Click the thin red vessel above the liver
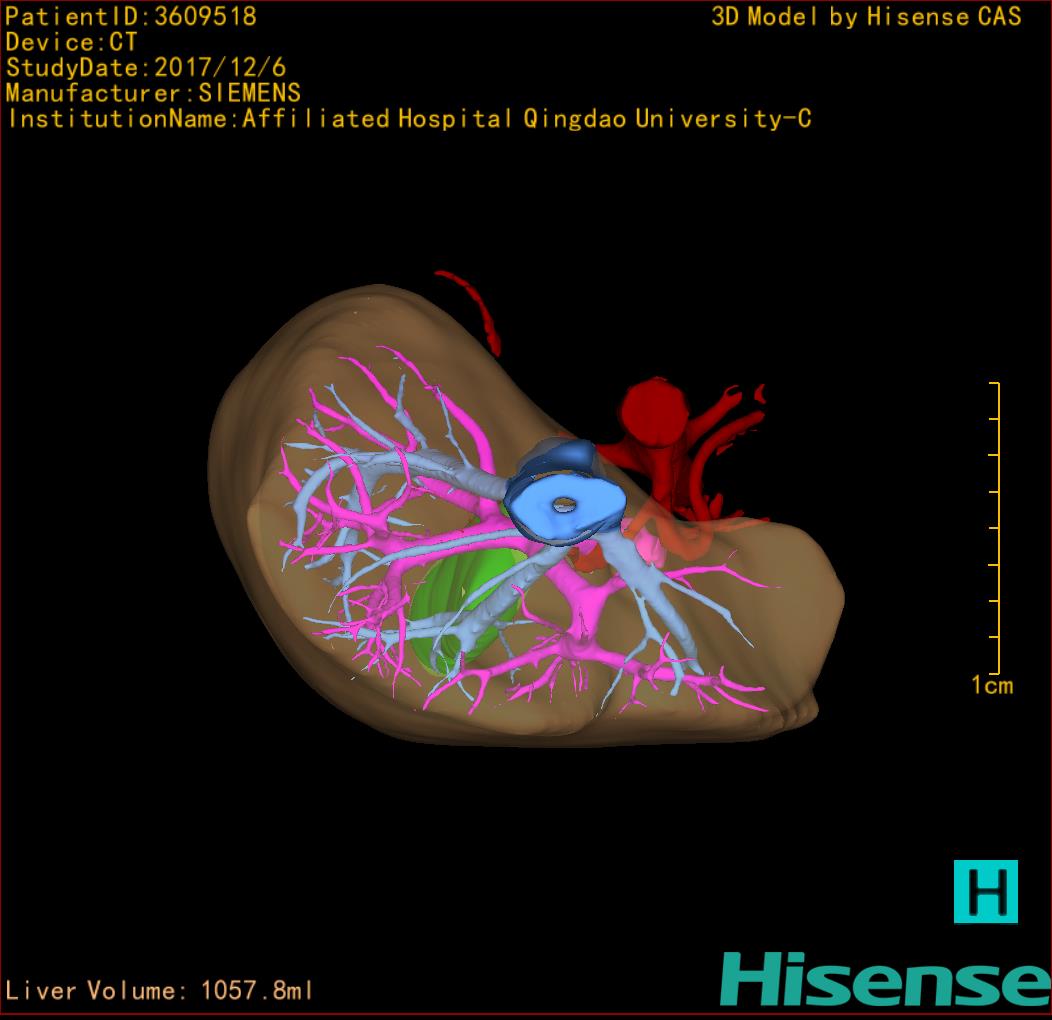Image resolution: width=1052 pixels, height=1020 pixels. (x=477, y=305)
